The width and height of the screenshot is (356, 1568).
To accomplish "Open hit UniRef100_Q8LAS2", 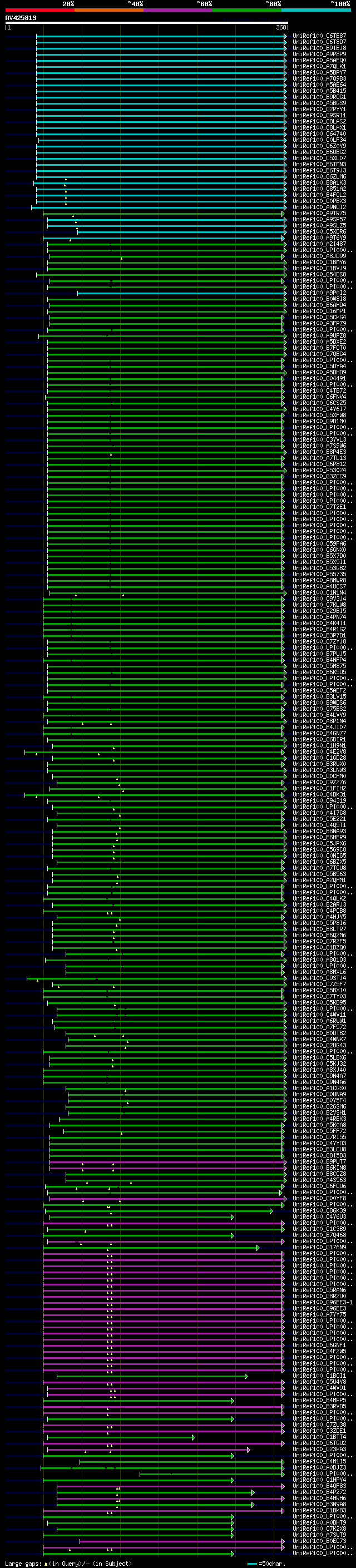I will click(x=319, y=122).
